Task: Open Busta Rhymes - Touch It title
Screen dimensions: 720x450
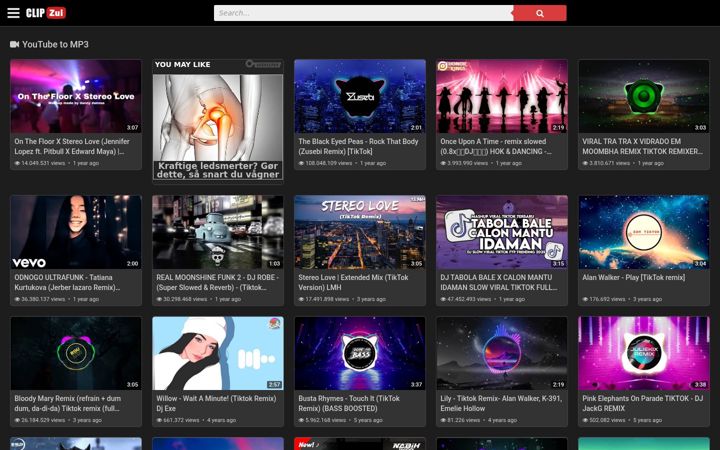Action: click(349, 404)
